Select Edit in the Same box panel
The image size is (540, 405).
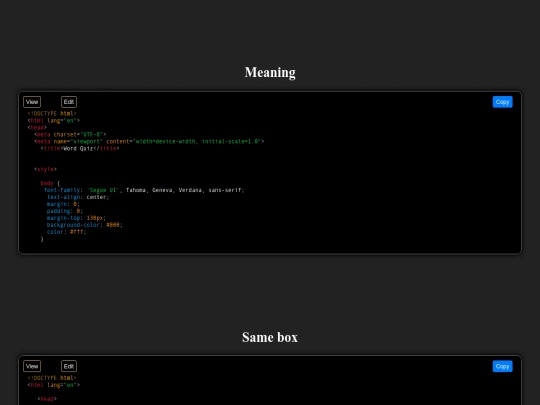(x=69, y=366)
